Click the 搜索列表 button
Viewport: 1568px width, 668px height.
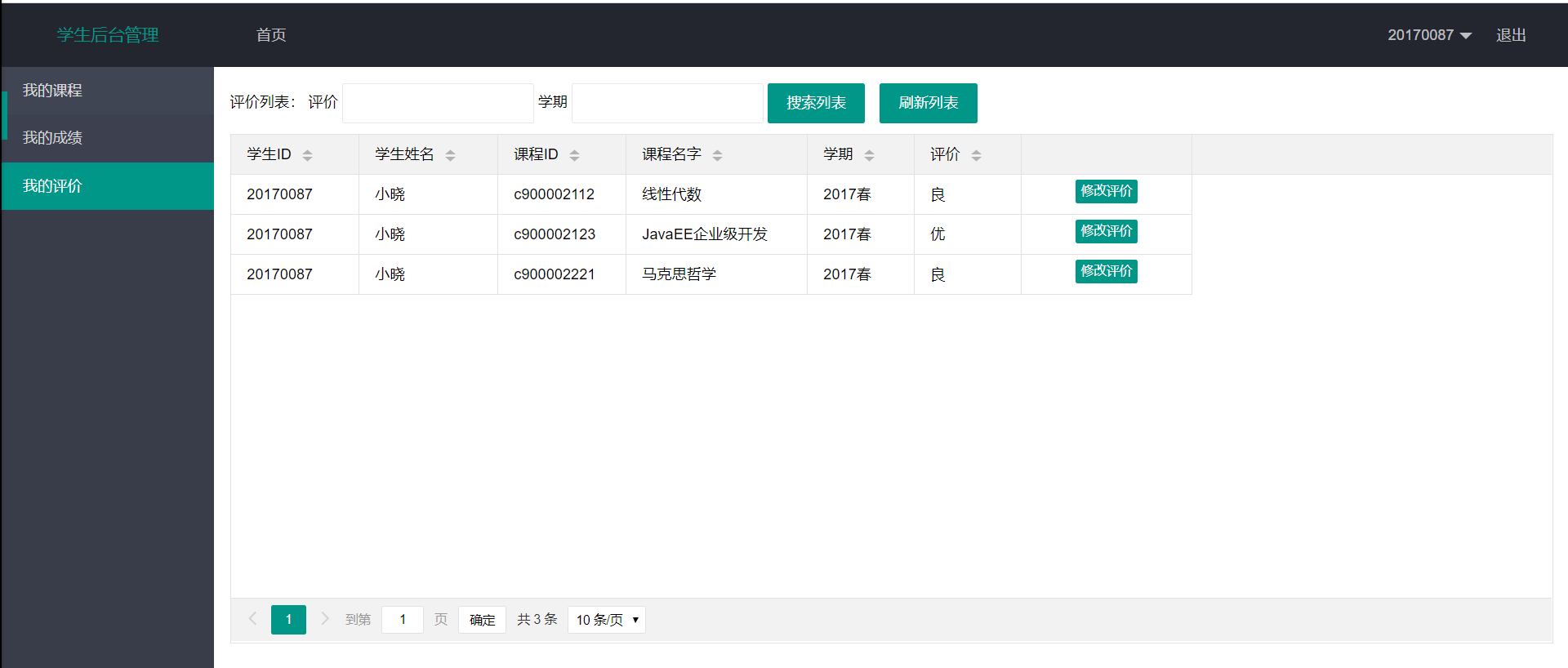click(x=816, y=103)
